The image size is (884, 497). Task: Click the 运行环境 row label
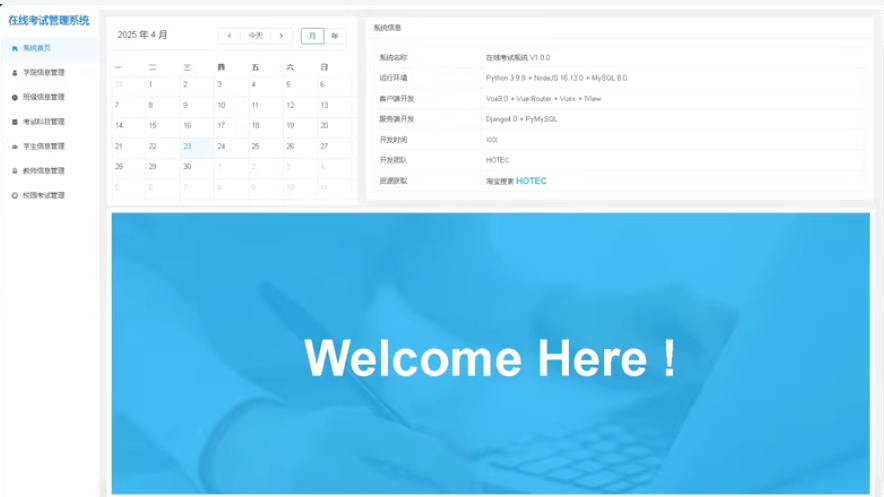393,78
